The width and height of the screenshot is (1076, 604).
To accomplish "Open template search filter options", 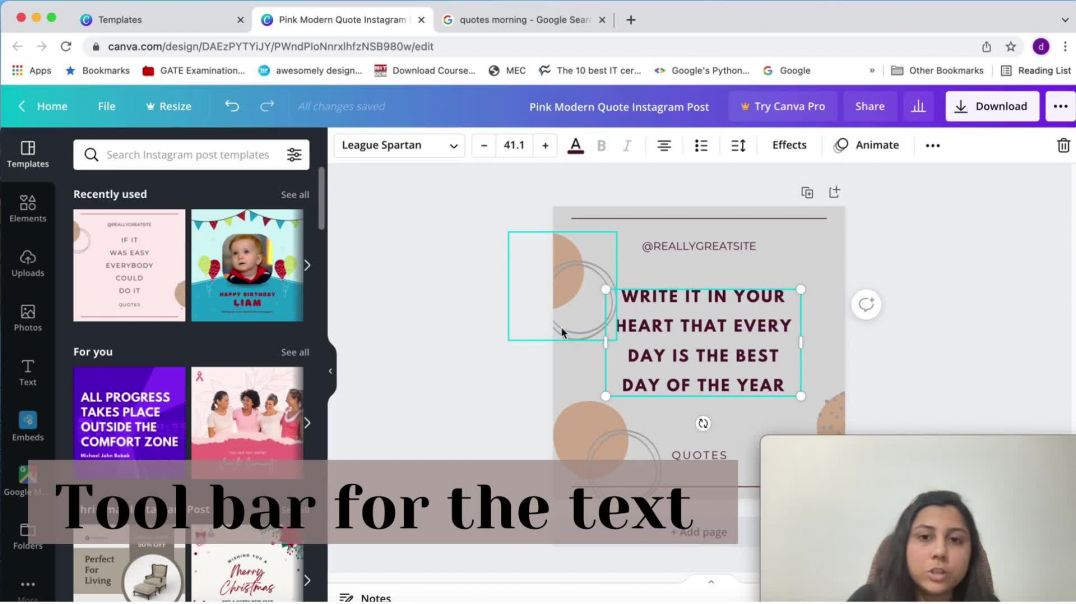I will click(x=294, y=155).
